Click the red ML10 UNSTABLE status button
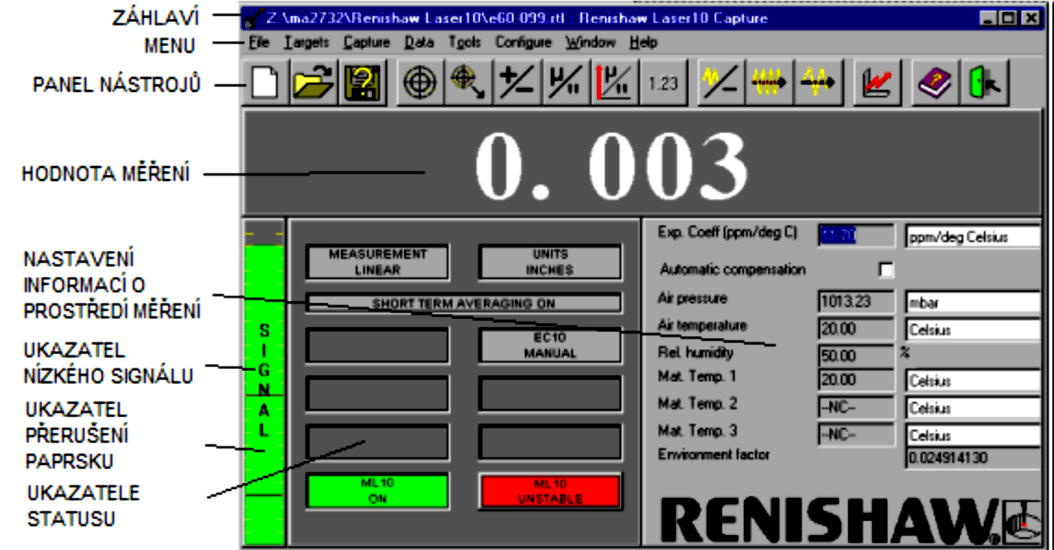The image size is (1054, 550). 550,491
